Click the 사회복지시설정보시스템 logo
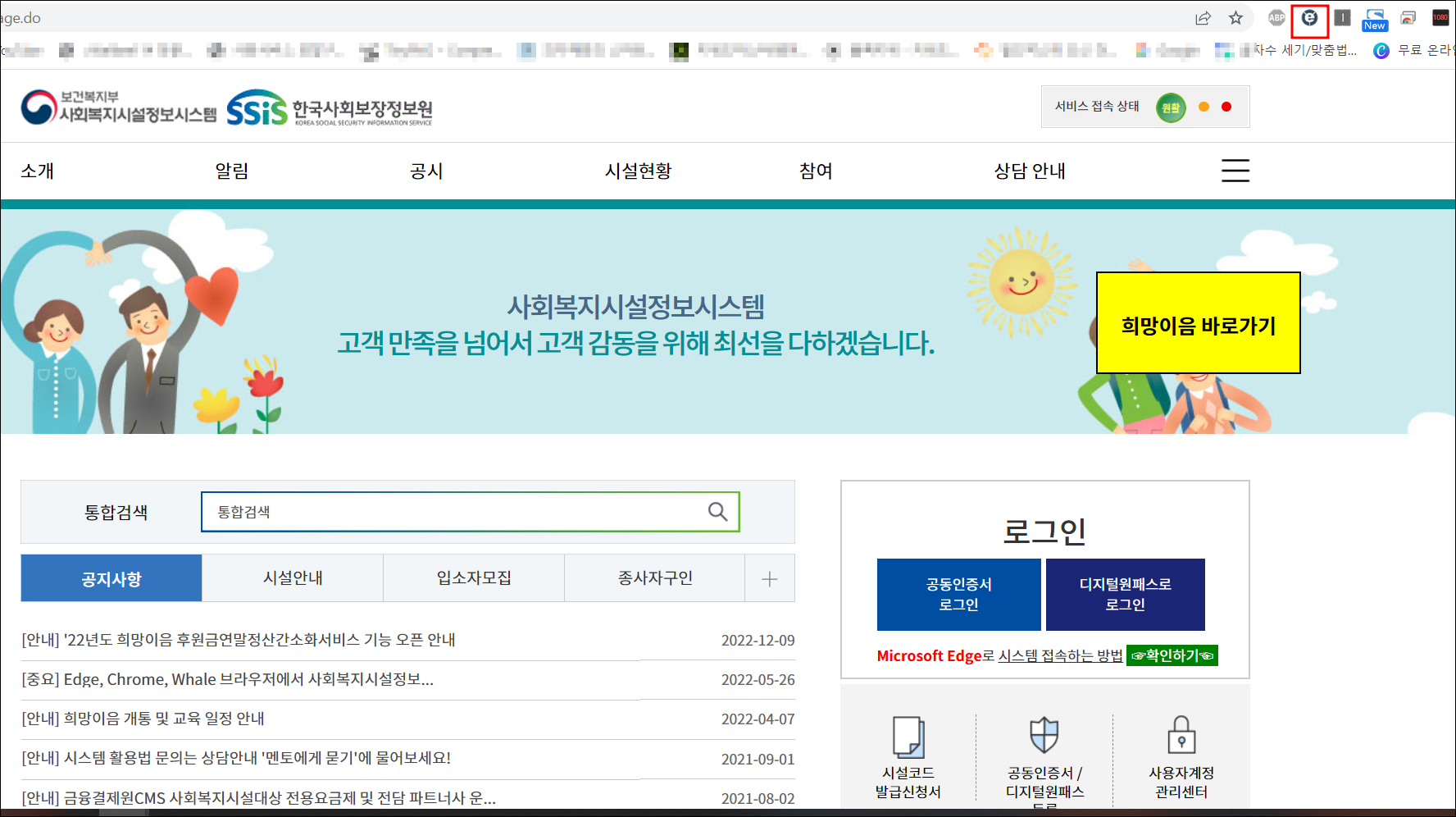Screen dimensions: 1456x817 coord(119,107)
